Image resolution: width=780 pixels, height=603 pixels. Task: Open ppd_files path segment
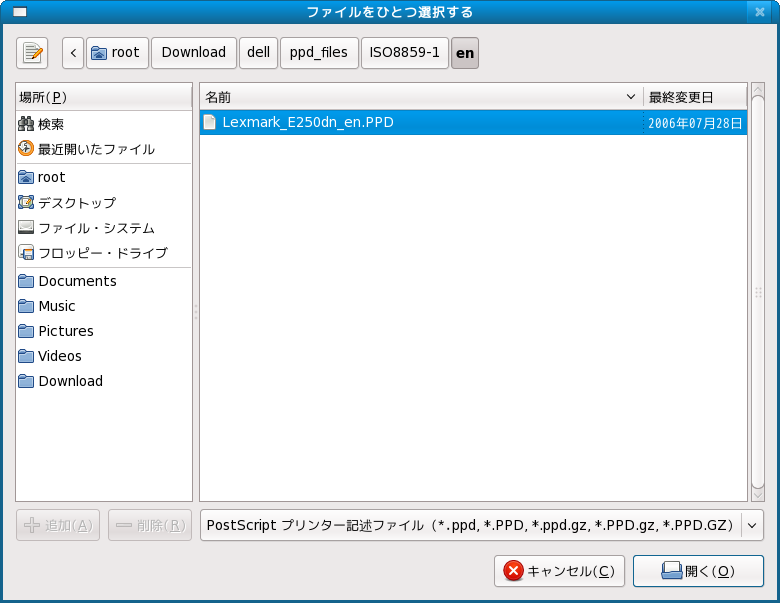pos(319,53)
